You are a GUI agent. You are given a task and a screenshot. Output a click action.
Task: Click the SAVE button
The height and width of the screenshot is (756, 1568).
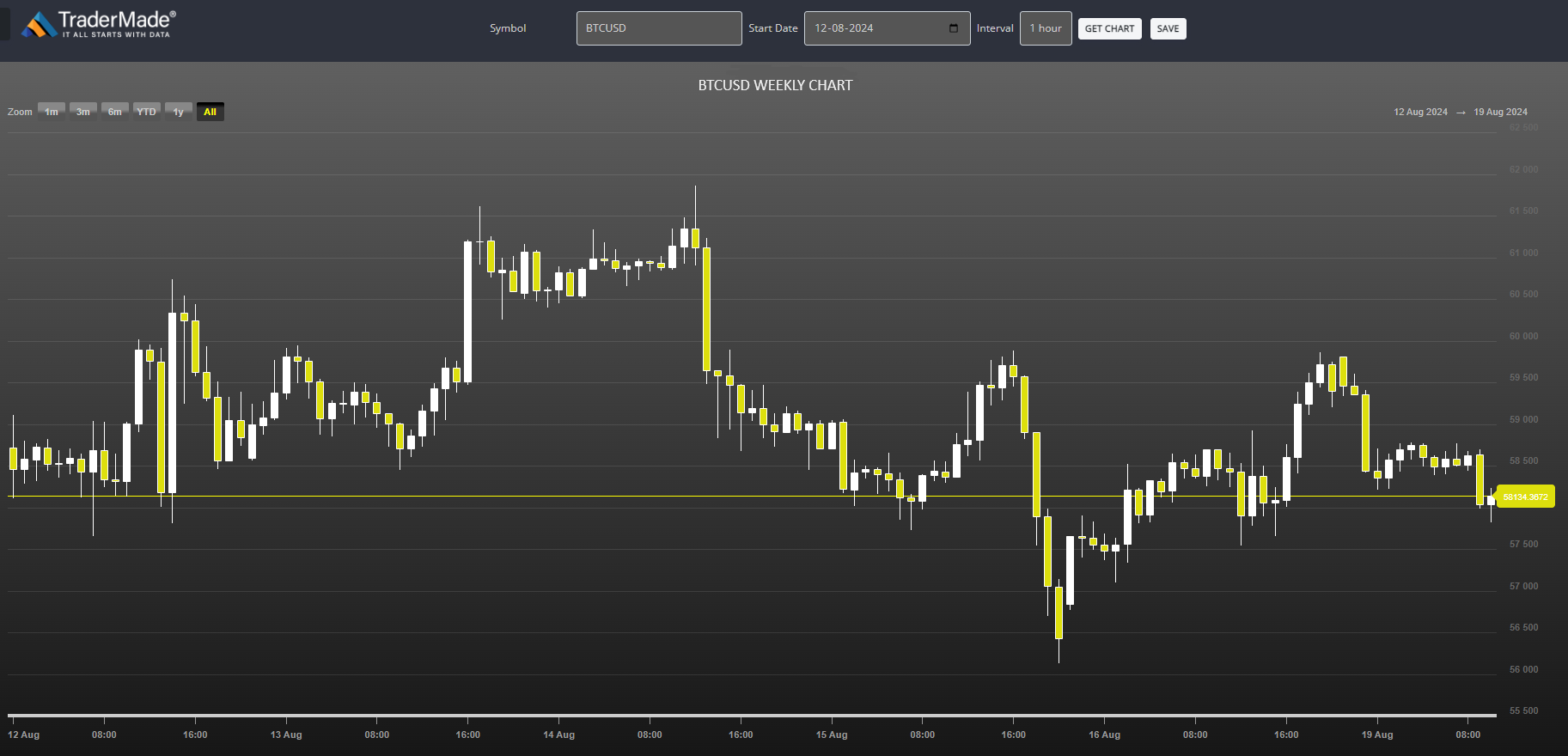pos(1168,28)
